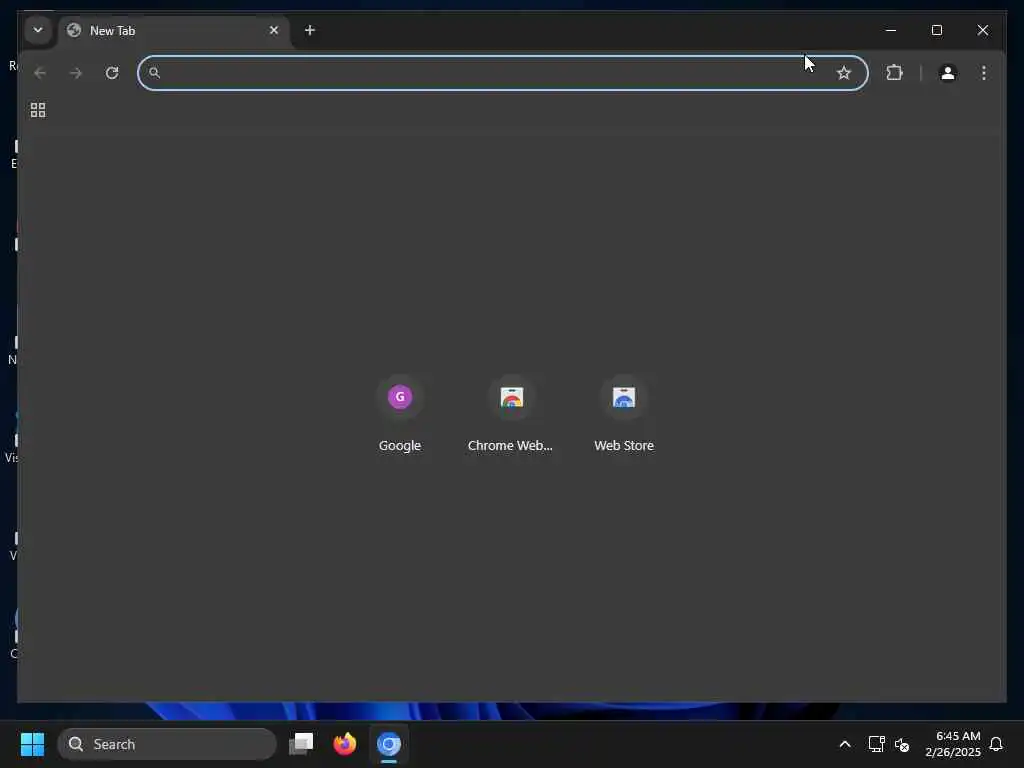
Task: Focus the address bar input field
Action: pyautogui.click(x=502, y=72)
